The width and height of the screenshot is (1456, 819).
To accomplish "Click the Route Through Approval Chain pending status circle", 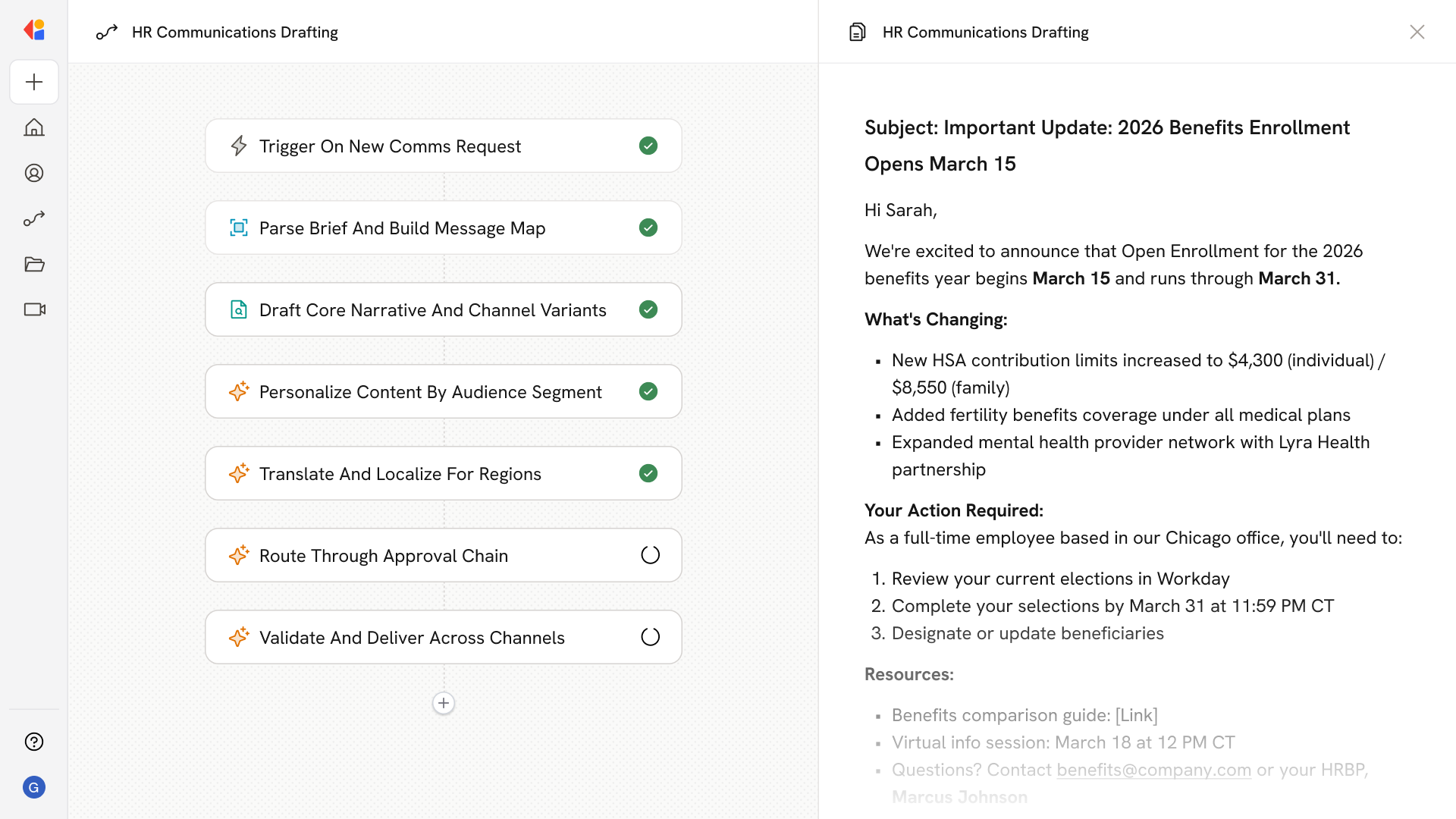I will tap(650, 555).
